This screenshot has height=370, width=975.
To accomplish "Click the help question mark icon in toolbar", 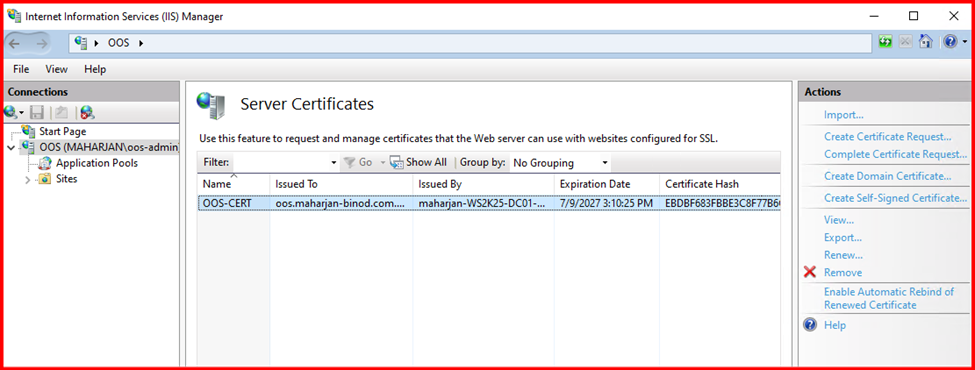I will (950, 42).
